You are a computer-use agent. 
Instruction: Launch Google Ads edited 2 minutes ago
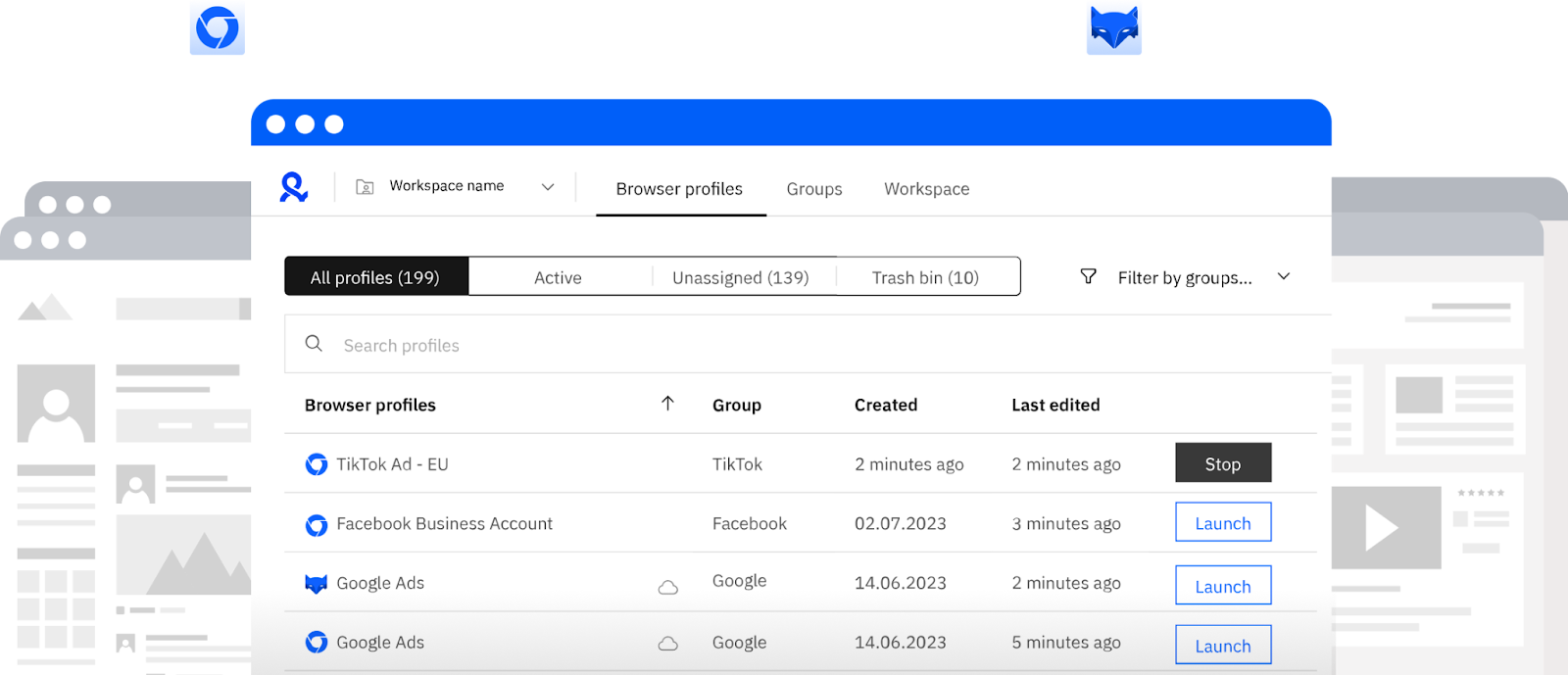[x=1223, y=585]
